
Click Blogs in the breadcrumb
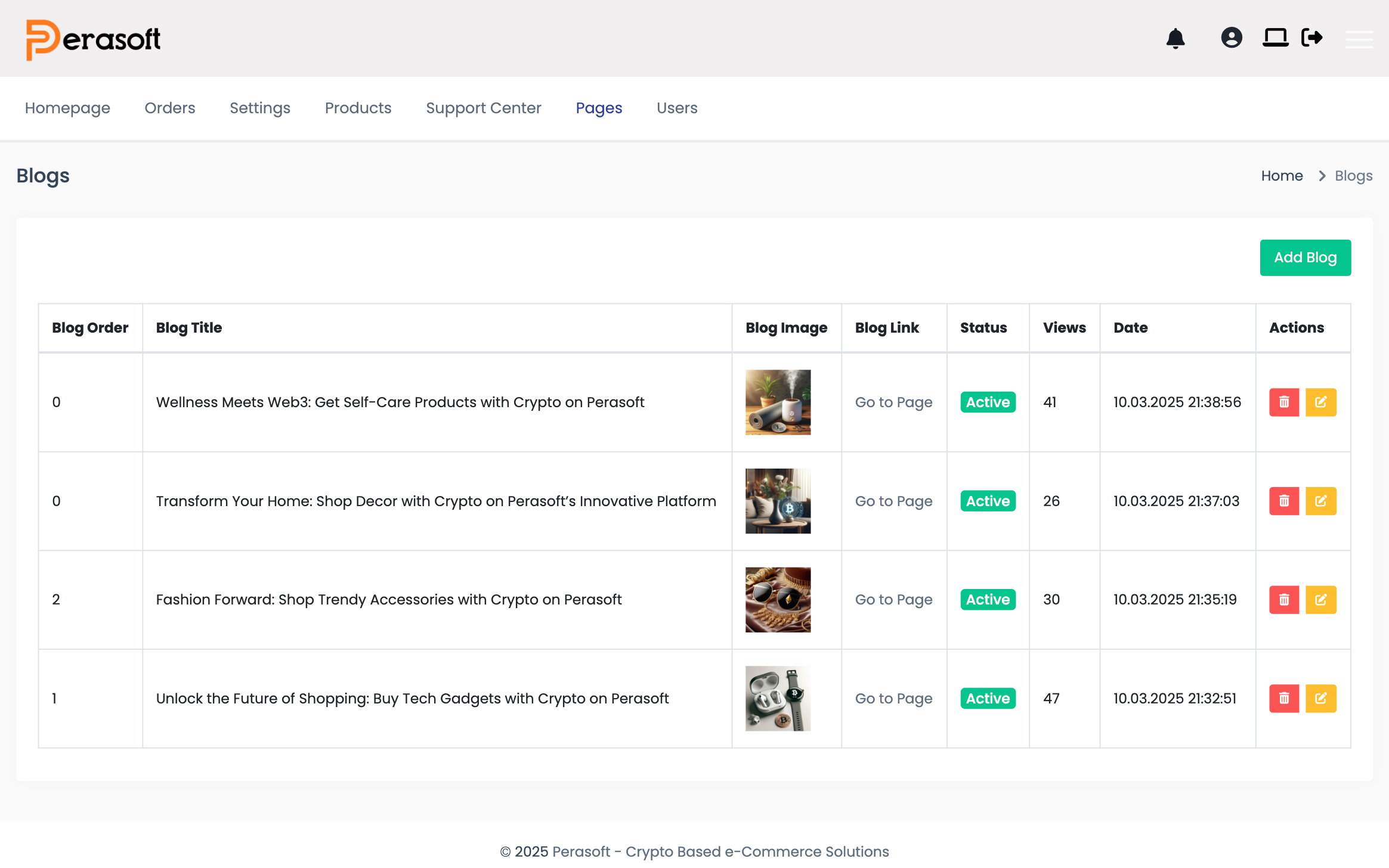[x=1353, y=176]
